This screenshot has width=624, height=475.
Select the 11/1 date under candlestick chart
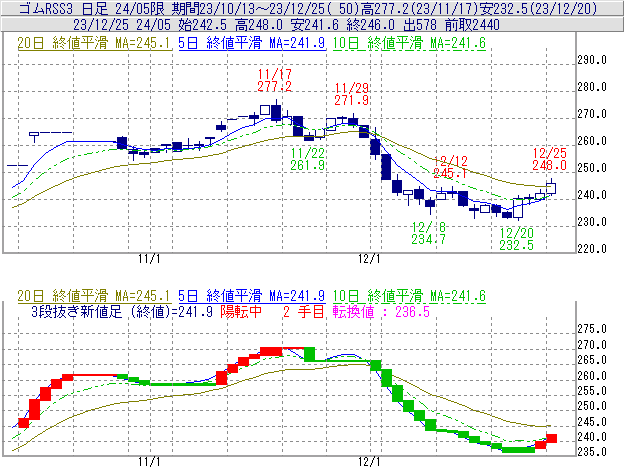click(149, 259)
